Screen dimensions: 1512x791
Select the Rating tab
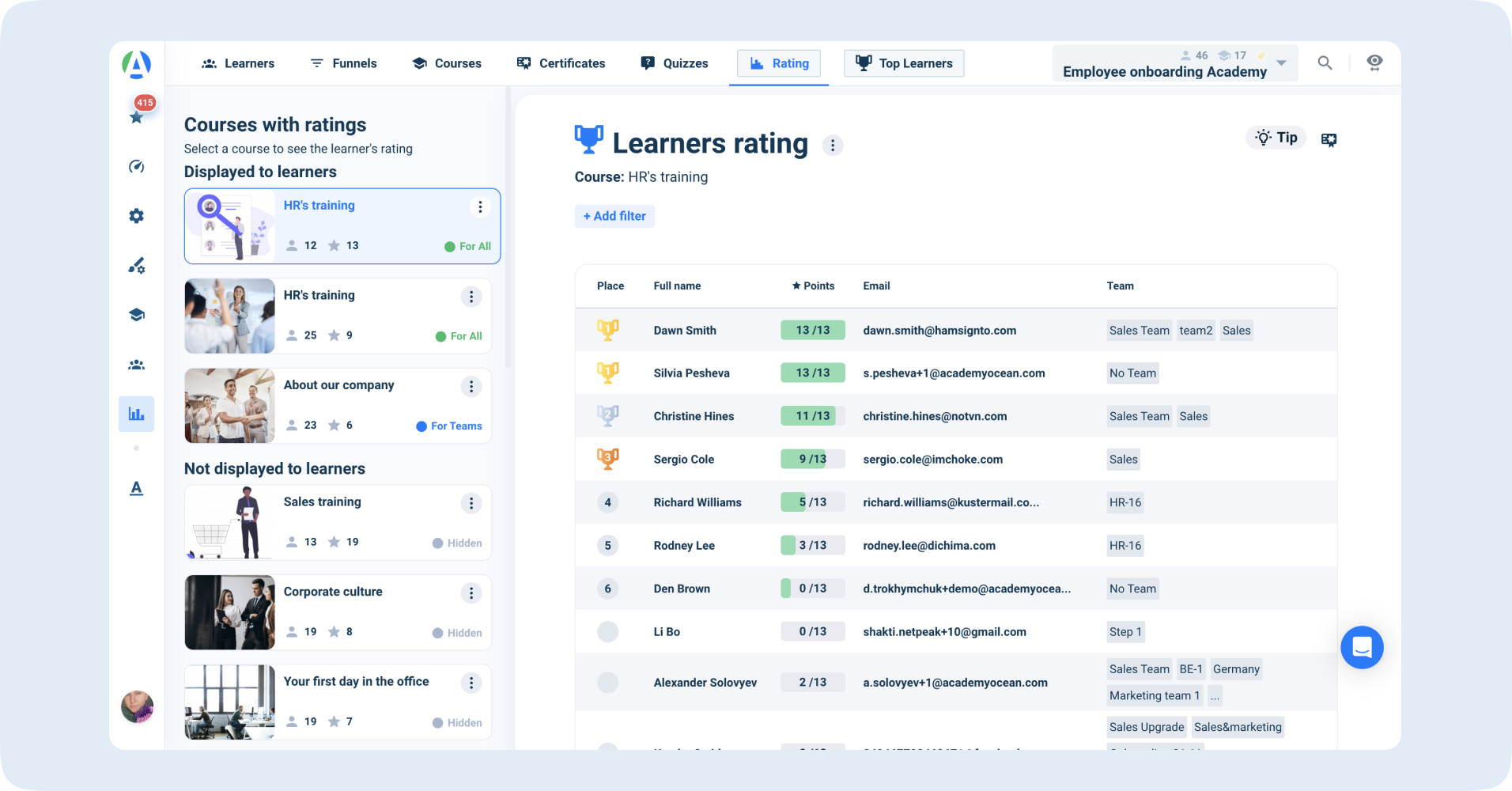779,63
